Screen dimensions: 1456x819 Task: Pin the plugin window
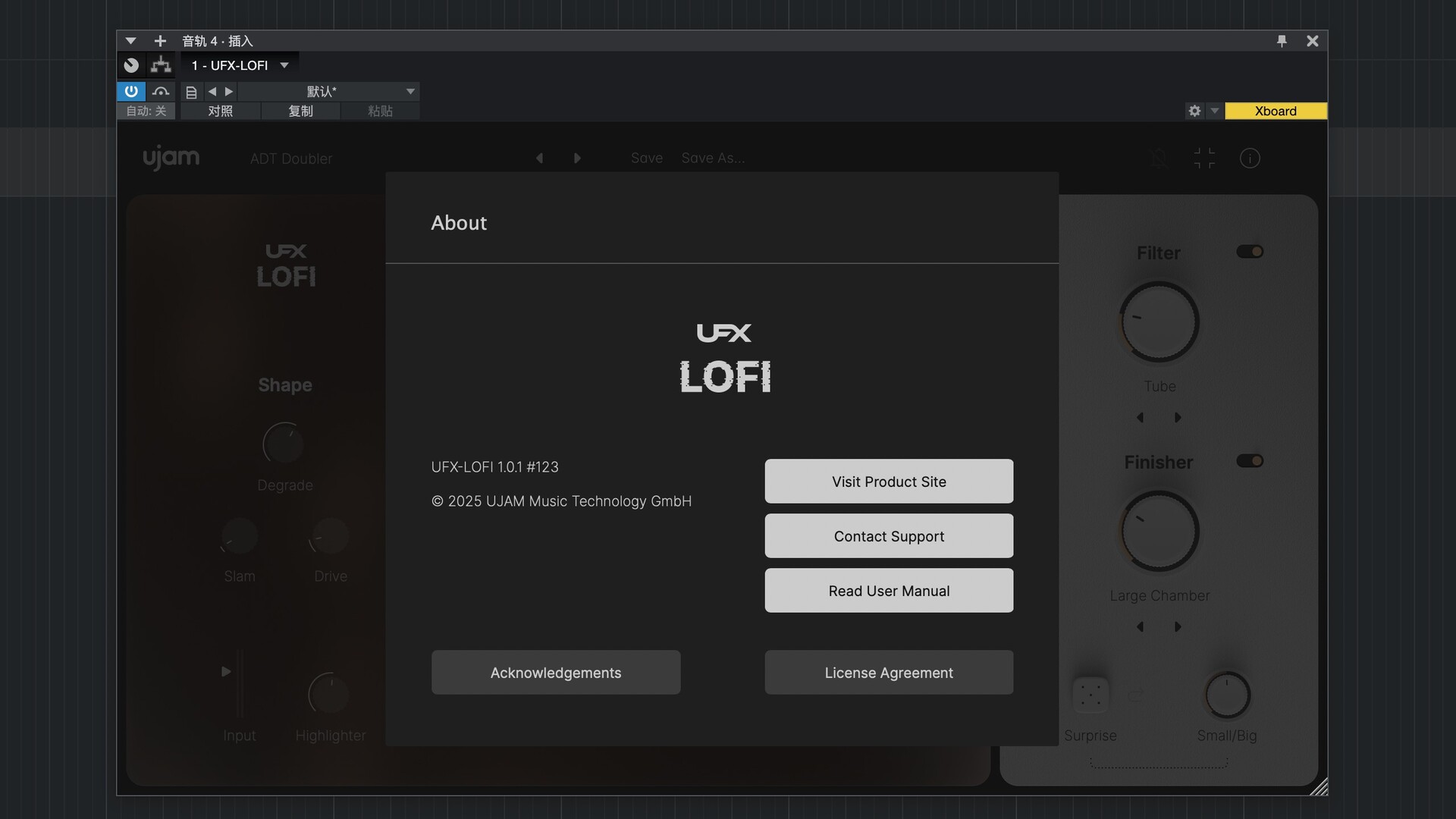coord(1282,41)
